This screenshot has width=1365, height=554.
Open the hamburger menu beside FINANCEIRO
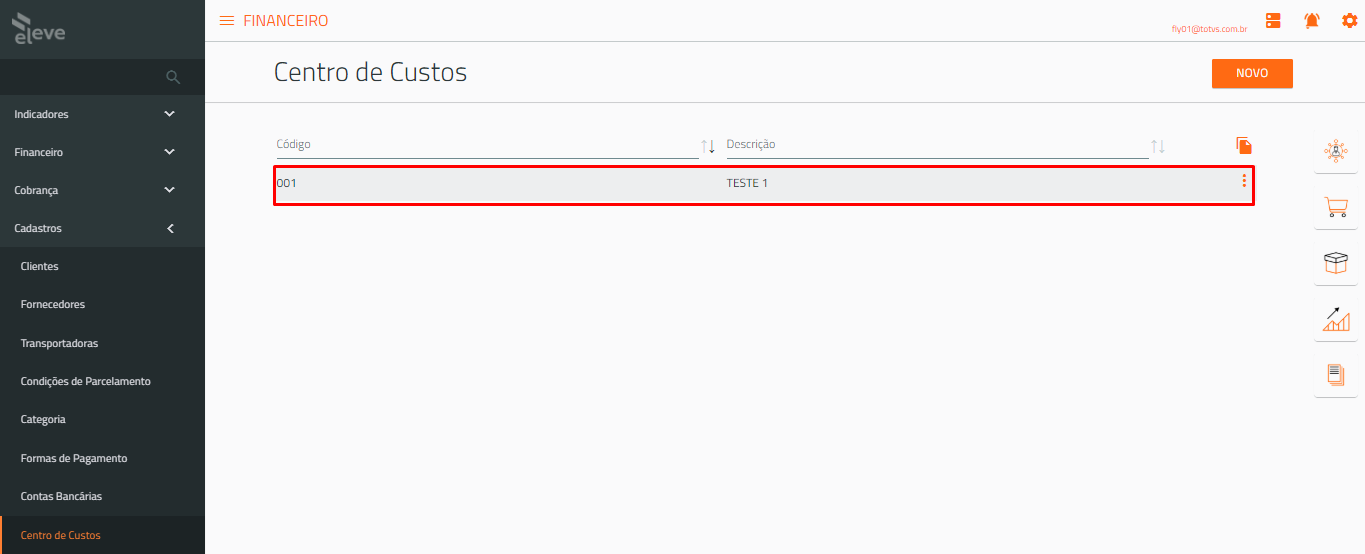click(x=227, y=21)
